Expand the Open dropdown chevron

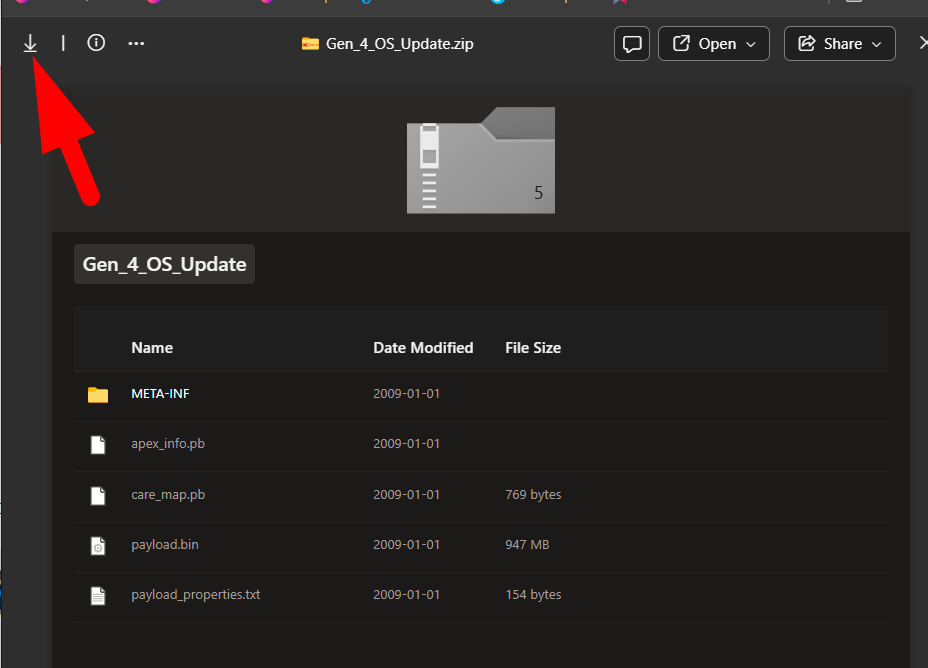point(751,44)
